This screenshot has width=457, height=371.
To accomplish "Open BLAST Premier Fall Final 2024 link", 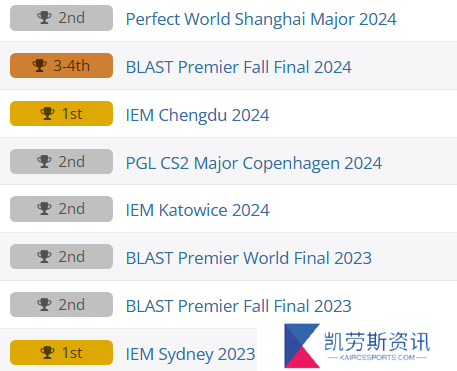I will pyautogui.click(x=239, y=67).
